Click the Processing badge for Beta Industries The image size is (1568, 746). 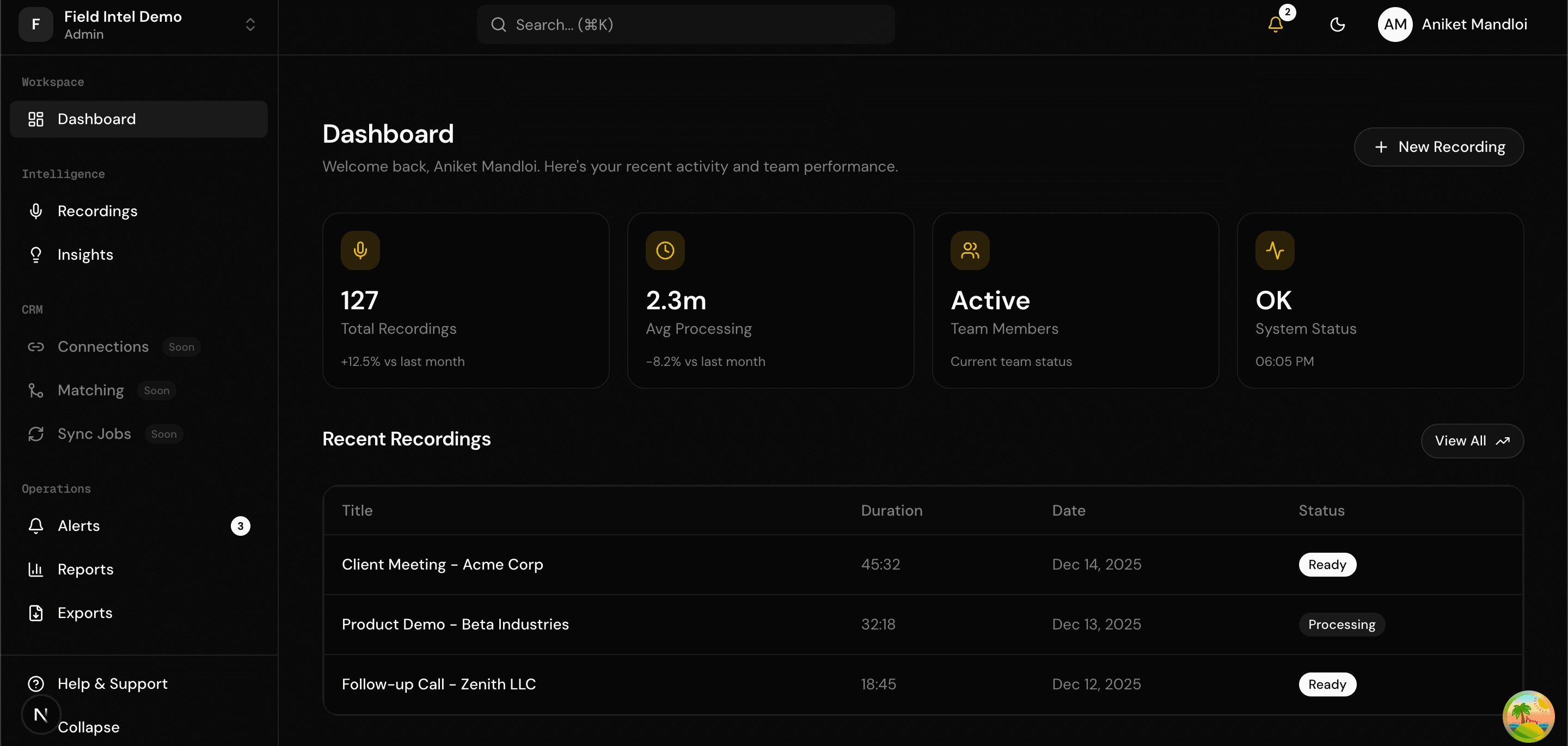tap(1342, 624)
